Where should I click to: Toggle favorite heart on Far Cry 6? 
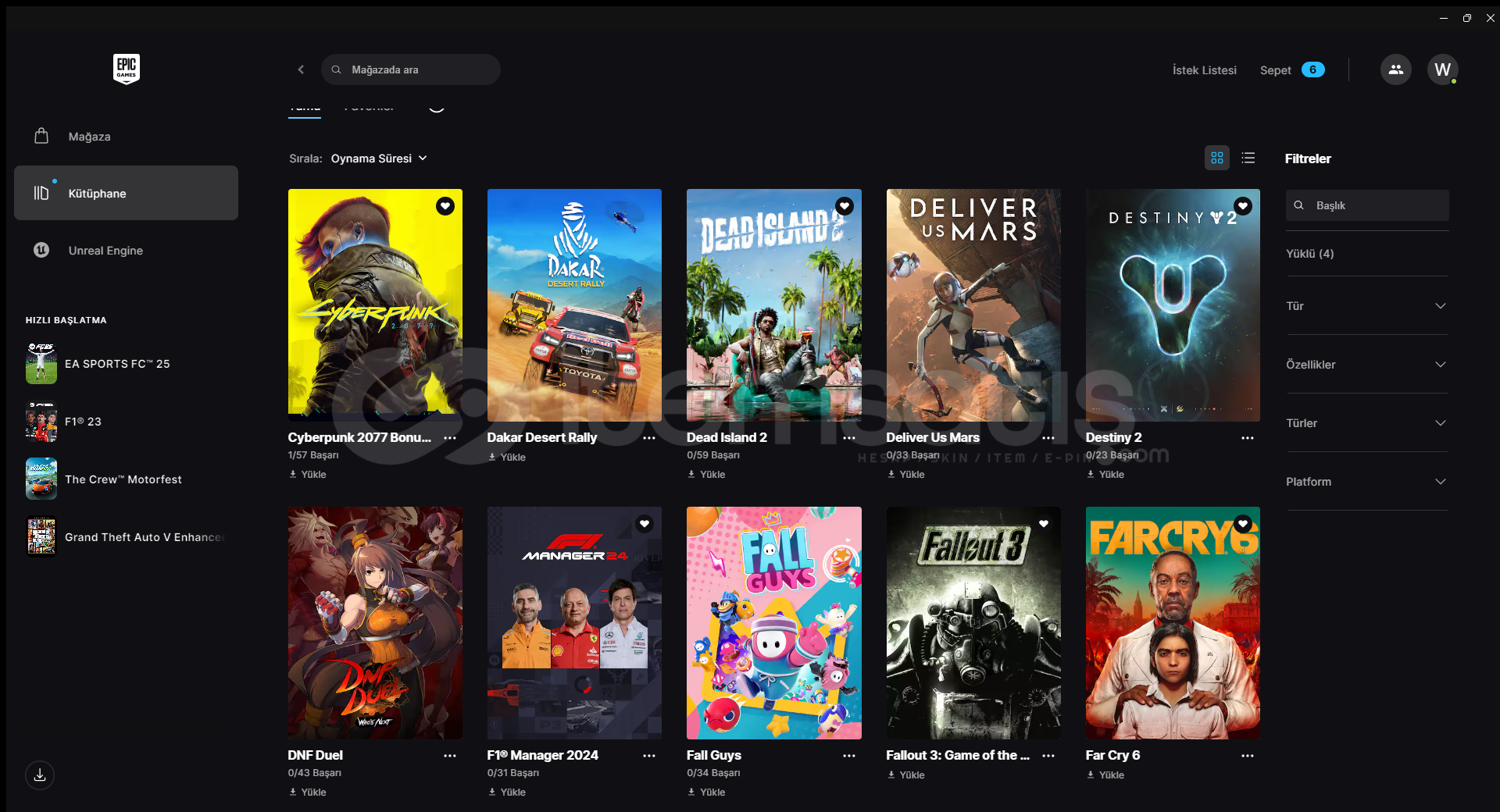click(x=1243, y=524)
